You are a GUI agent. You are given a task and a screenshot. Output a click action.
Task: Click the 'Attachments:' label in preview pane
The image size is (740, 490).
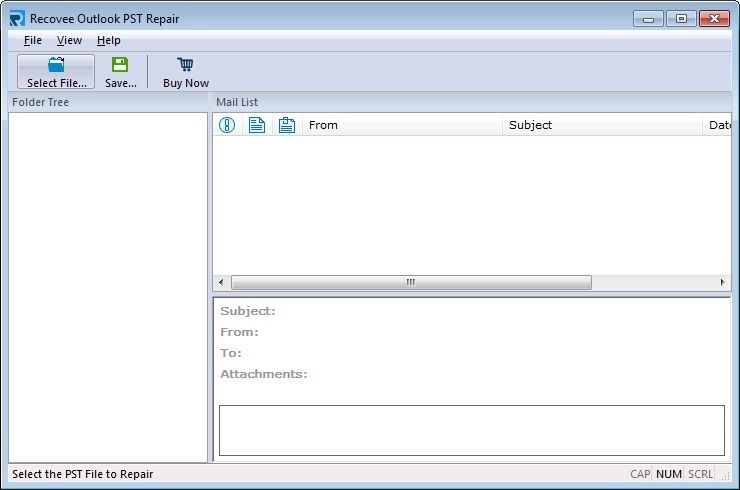click(x=264, y=374)
